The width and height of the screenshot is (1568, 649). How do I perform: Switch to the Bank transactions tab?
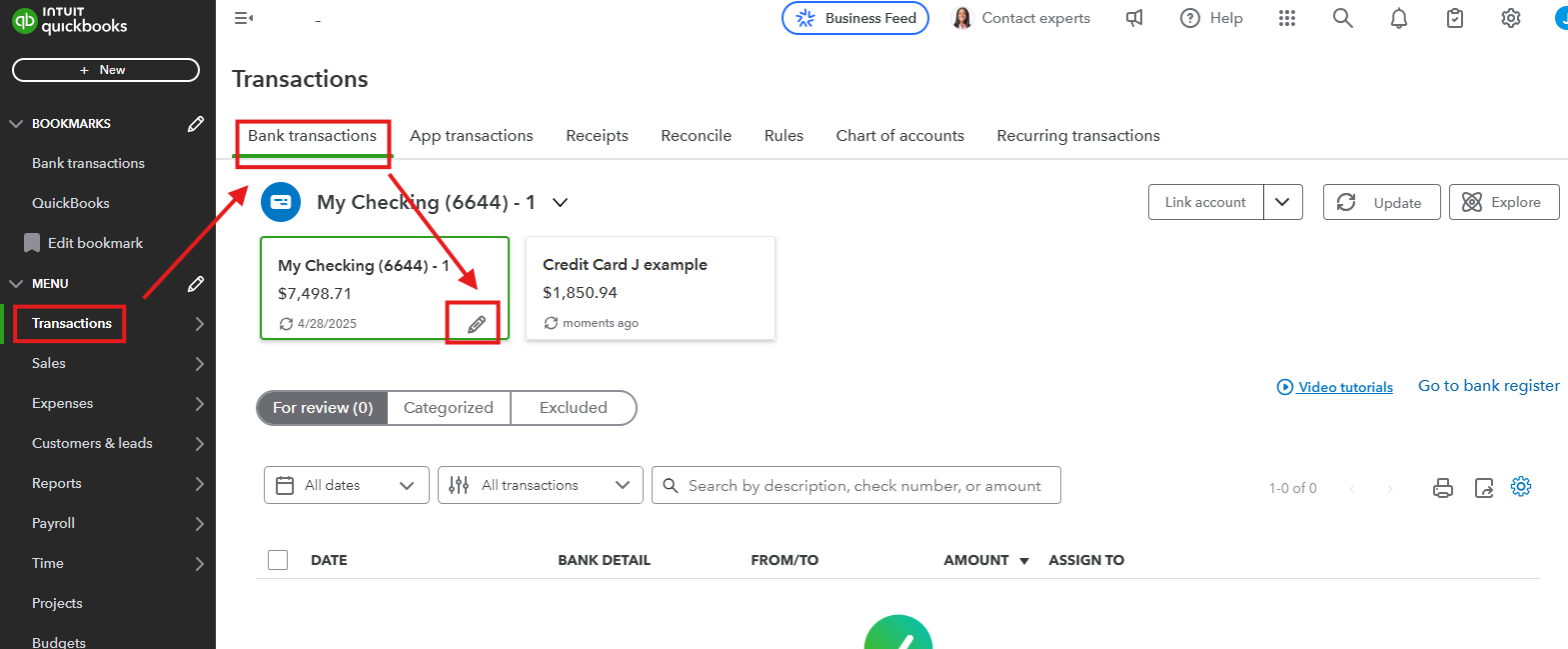pyautogui.click(x=313, y=136)
